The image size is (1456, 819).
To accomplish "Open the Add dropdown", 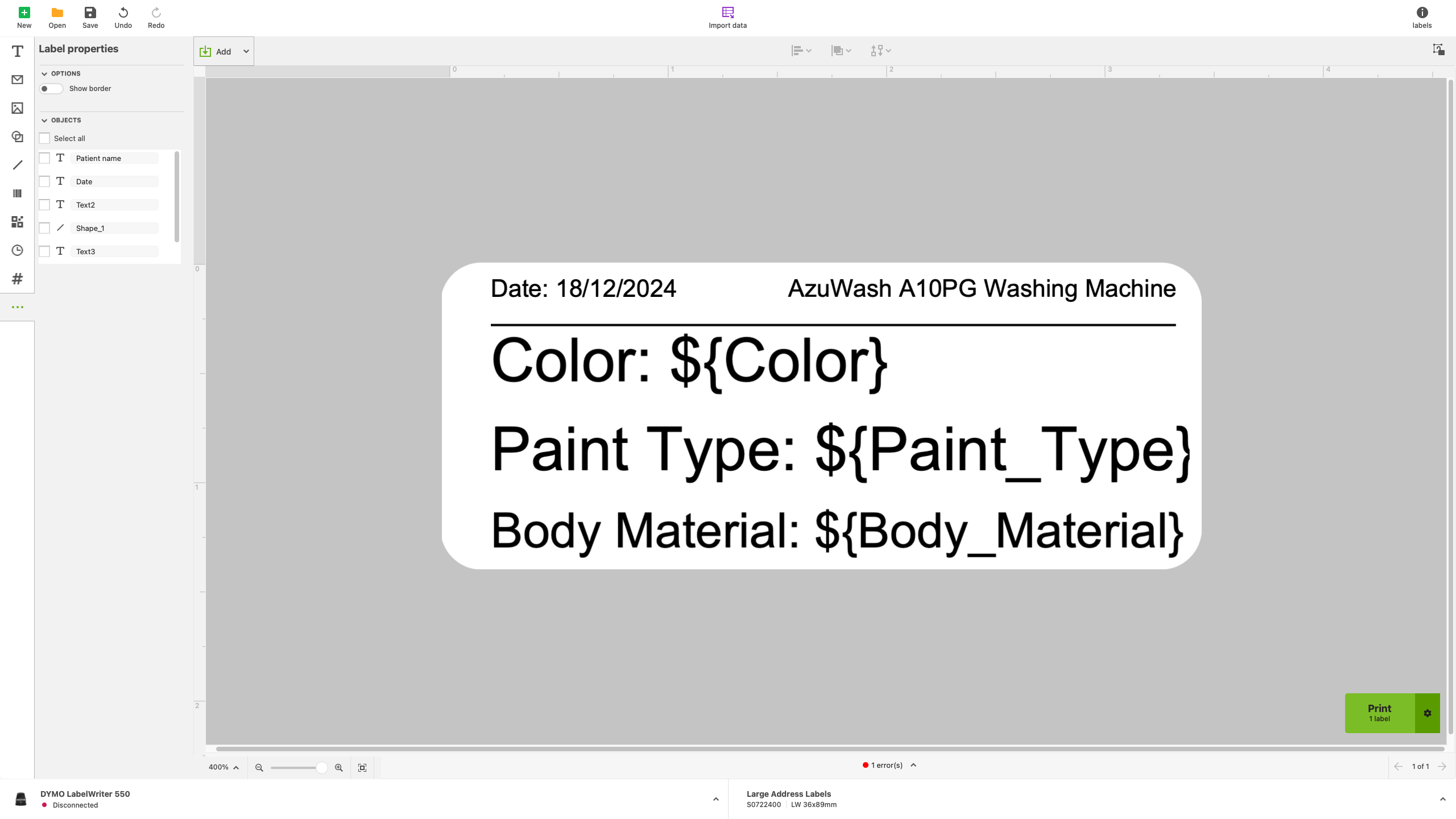I will [246, 51].
